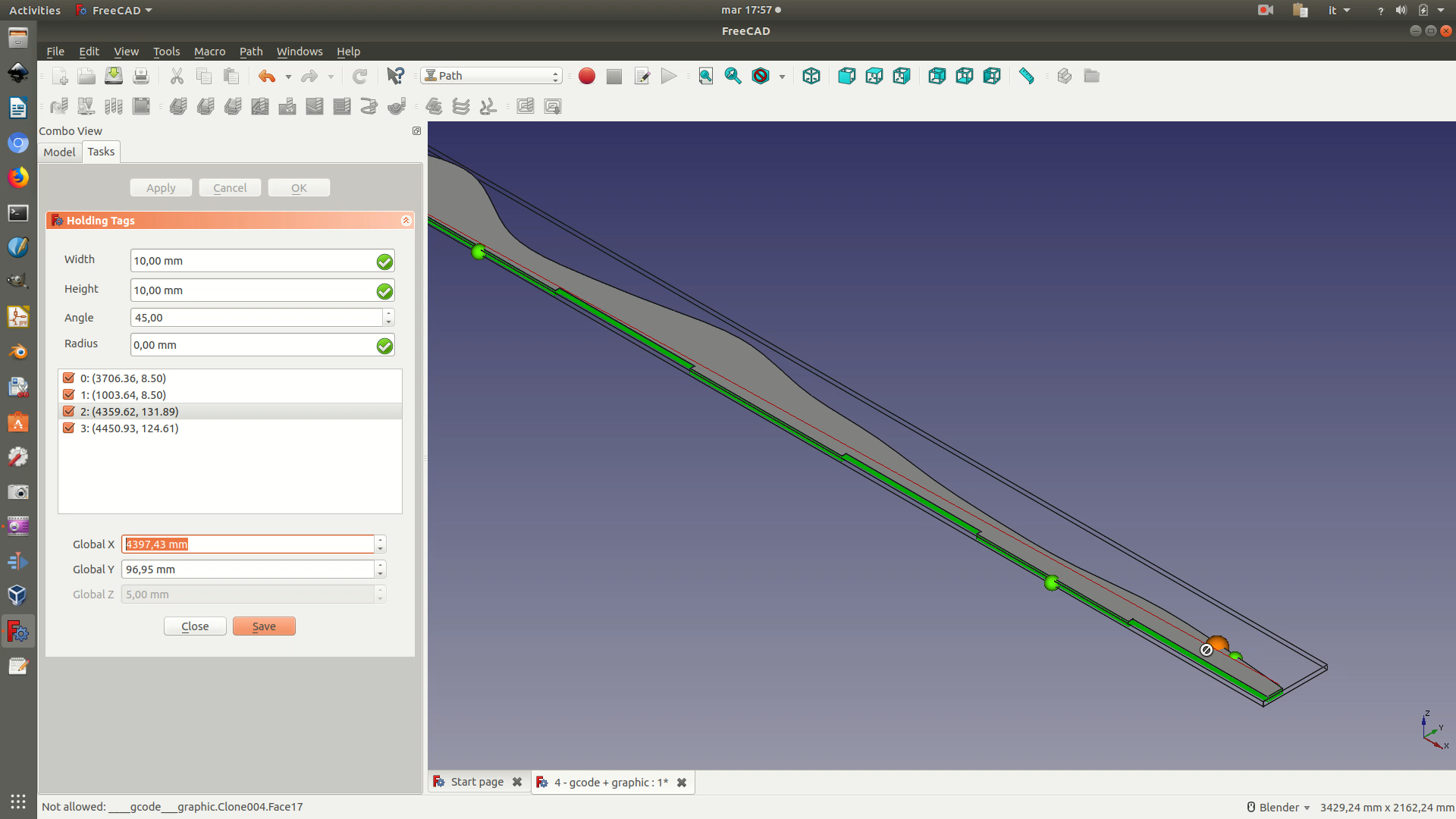Click the undo arrow icon

(267, 76)
